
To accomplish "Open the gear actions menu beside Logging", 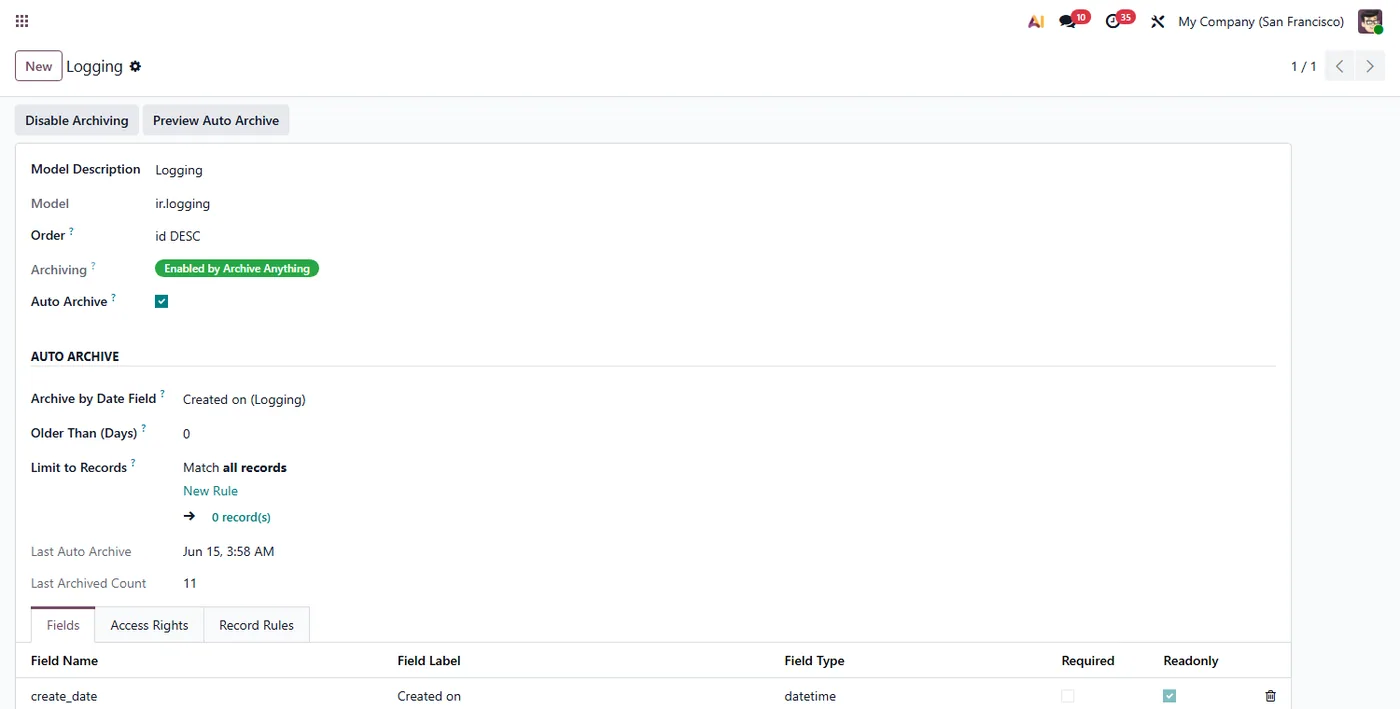I will tap(135, 66).
